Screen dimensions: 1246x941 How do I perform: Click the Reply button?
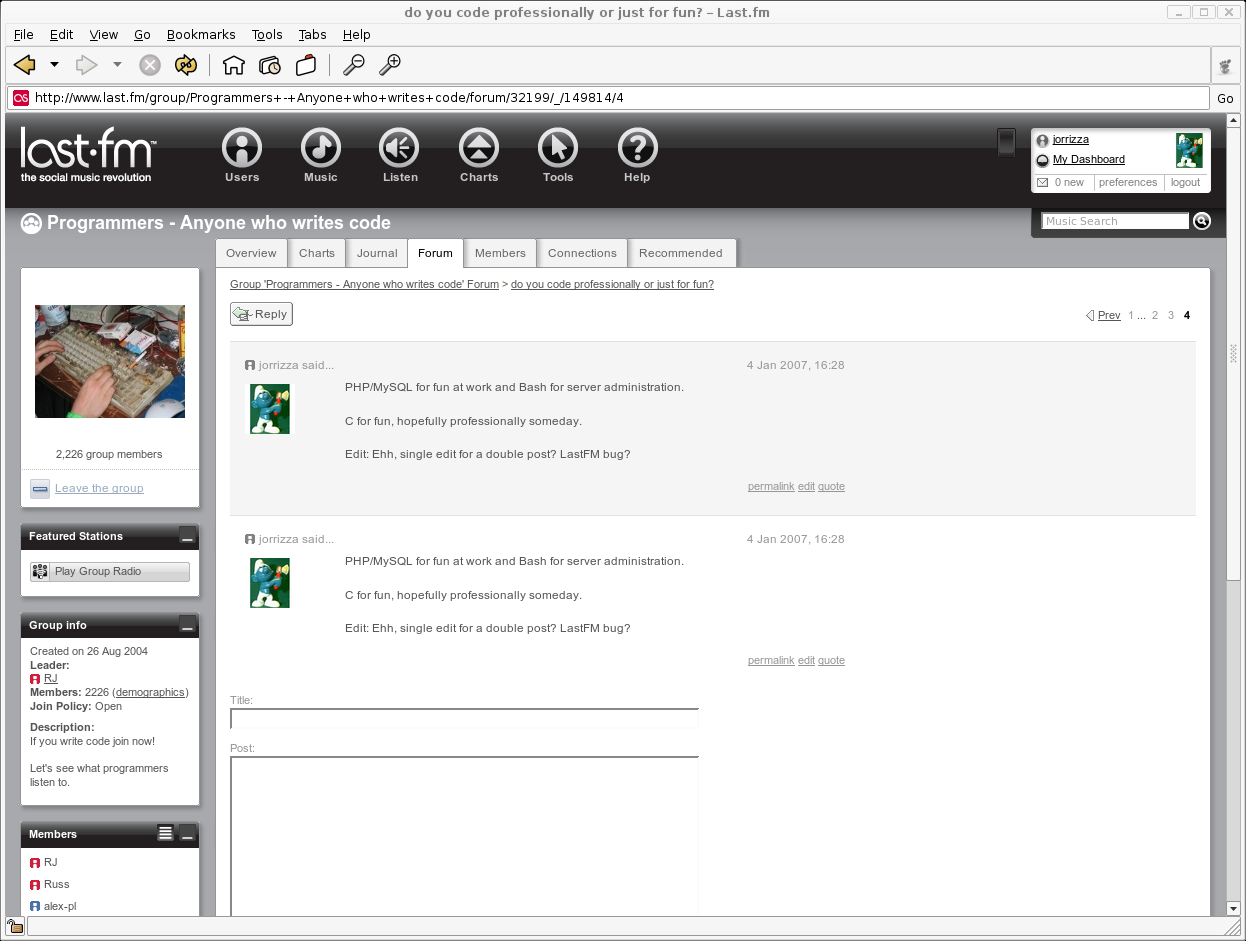tap(261, 314)
